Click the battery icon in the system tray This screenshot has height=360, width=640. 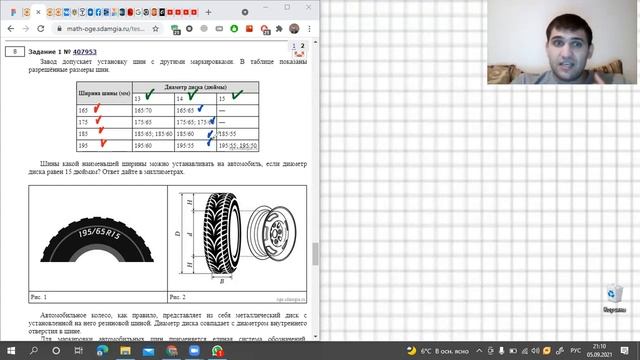tap(513, 351)
